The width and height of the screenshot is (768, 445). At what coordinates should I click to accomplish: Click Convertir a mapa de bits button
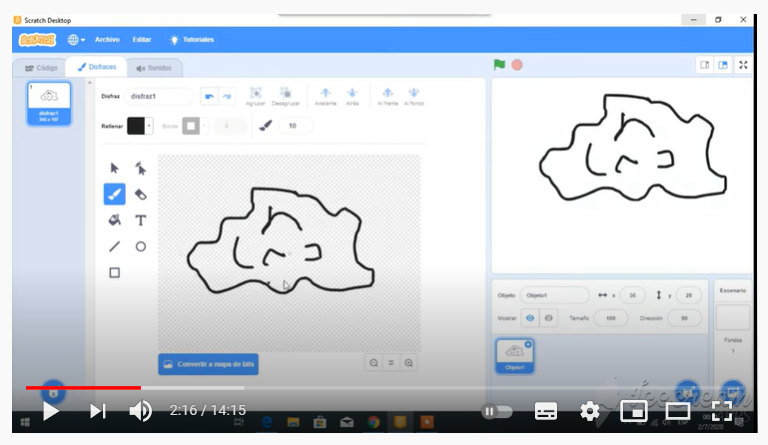tap(209, 365)
